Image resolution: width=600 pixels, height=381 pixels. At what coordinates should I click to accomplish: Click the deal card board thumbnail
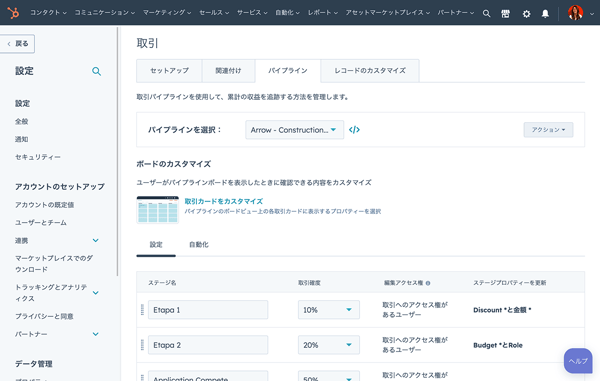point(158,210)
